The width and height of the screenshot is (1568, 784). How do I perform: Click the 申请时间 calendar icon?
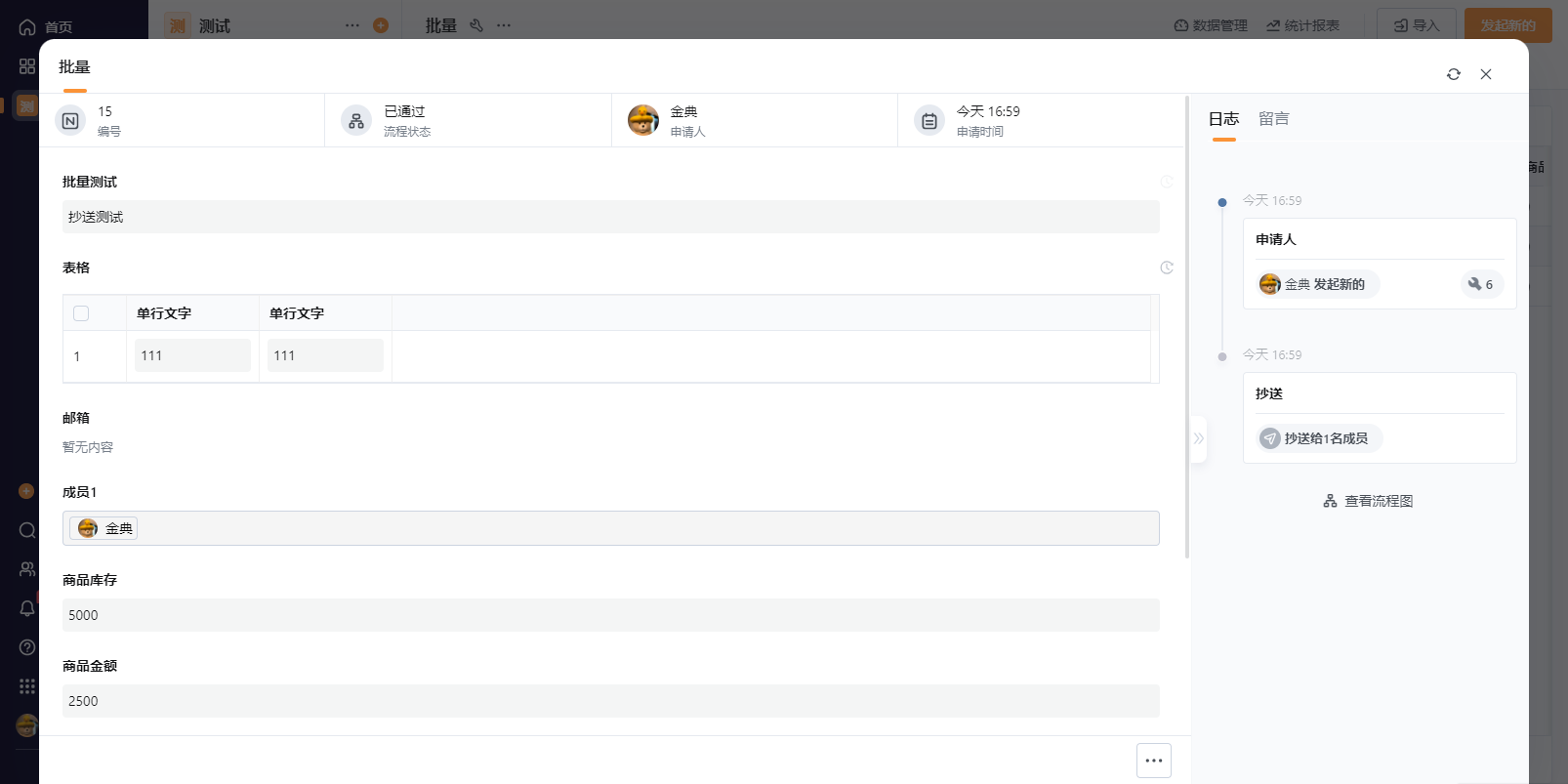[x=929, y=121]
